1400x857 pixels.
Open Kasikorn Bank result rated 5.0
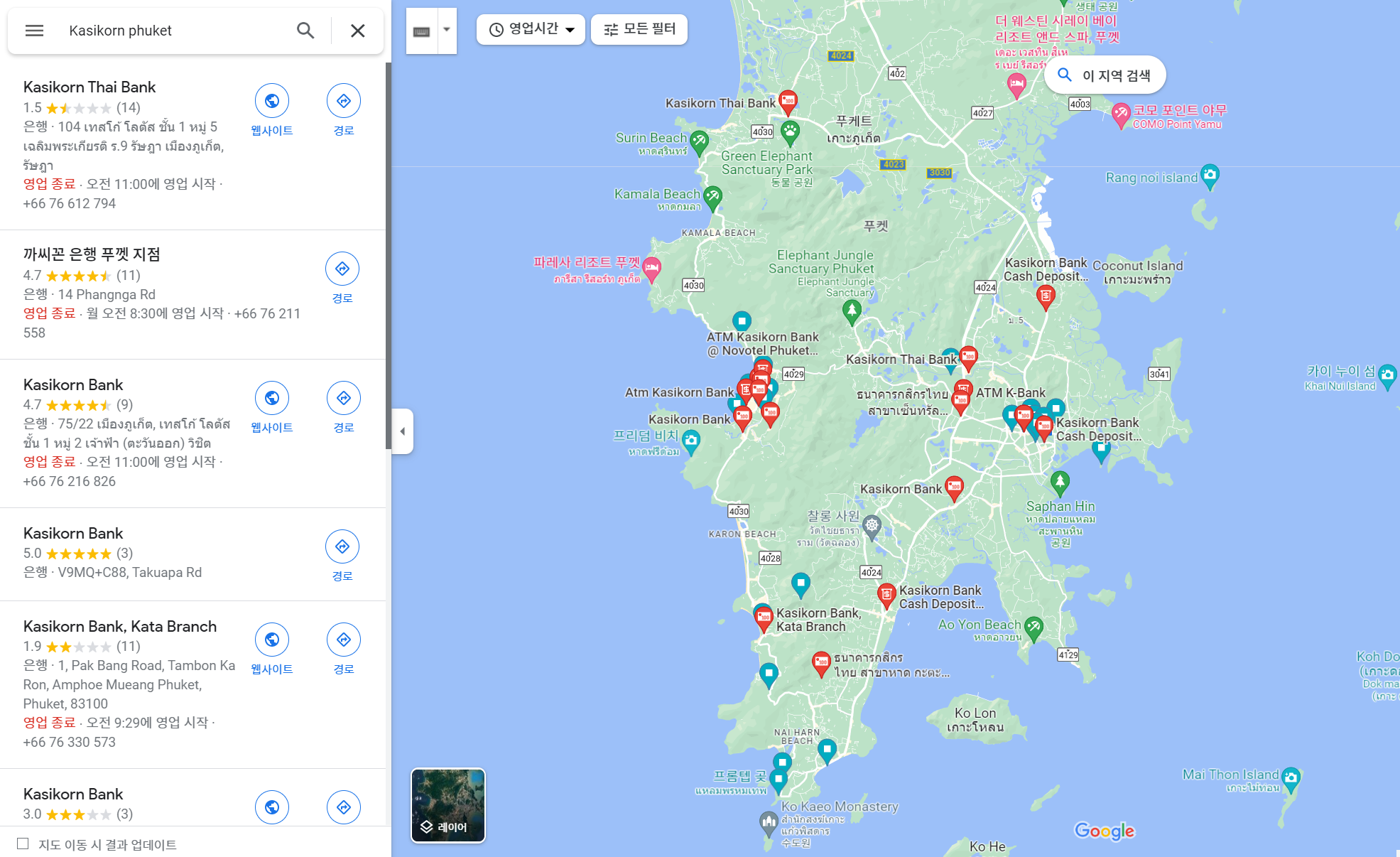[x=73, y=533]
